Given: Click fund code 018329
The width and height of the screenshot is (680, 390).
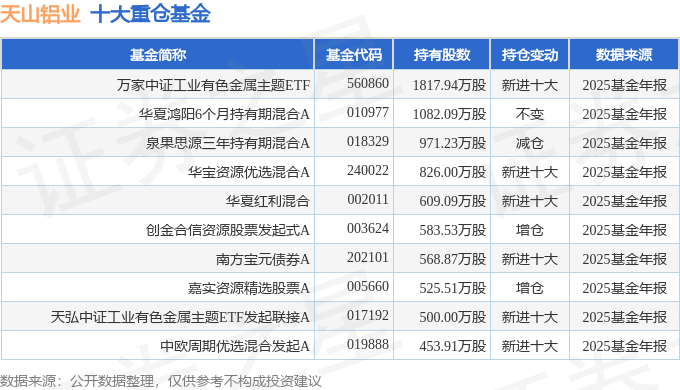Looking at the screenshot, I should click(x=368, y=141).
